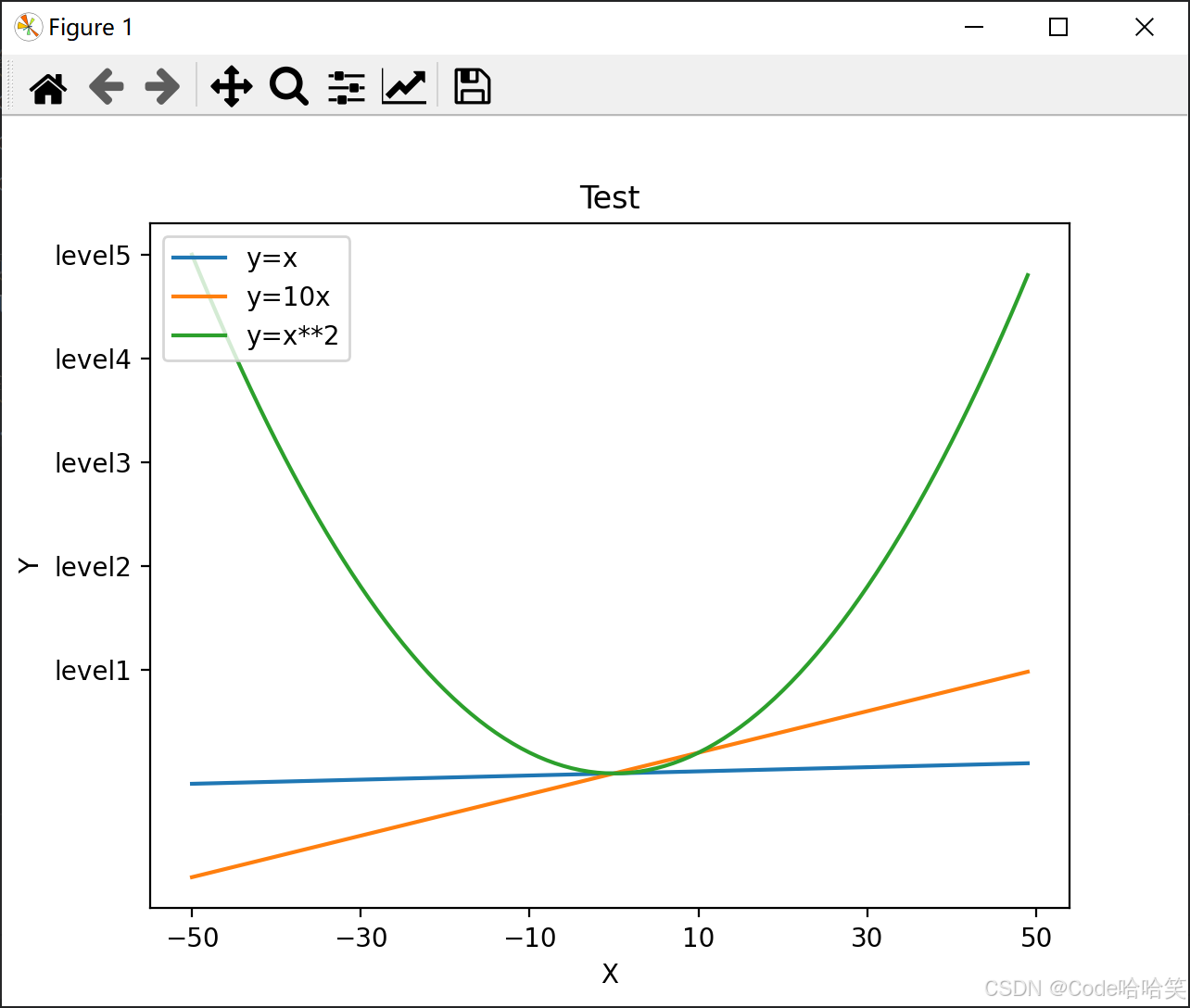Click the orange line sample in the legend

click(x=199, y=296)
